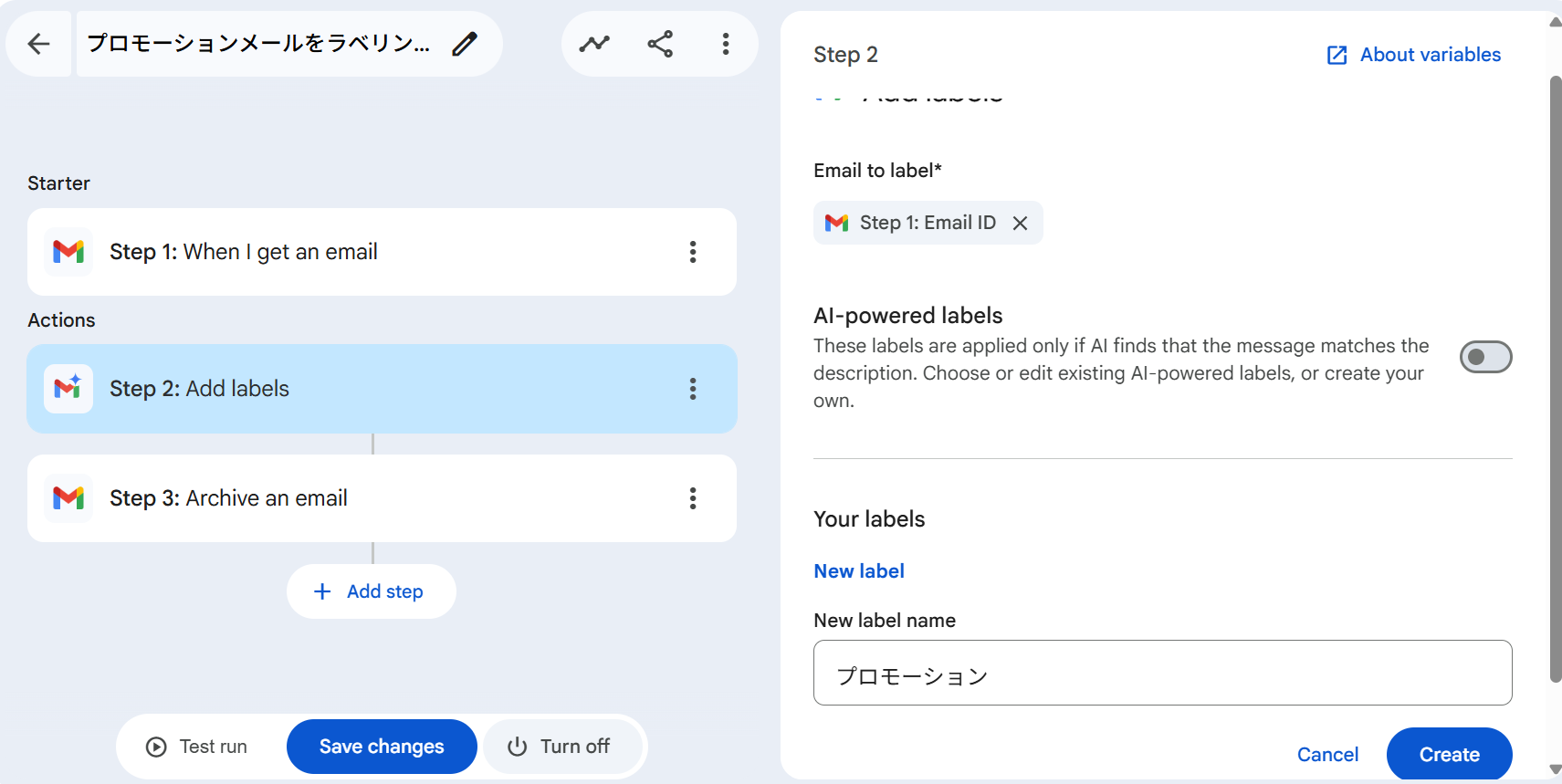Viewport: 1562px width, 784px height.
Task: Click the pencil icon to rename flow
Action: point(465,44)
